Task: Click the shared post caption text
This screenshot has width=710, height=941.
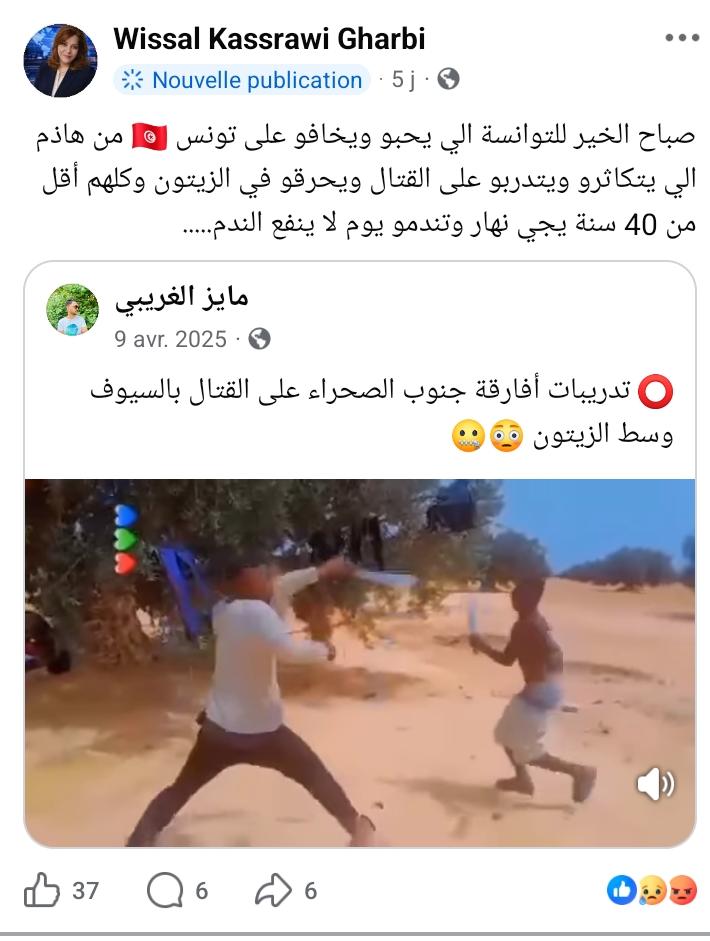Action: pos(382,413)
